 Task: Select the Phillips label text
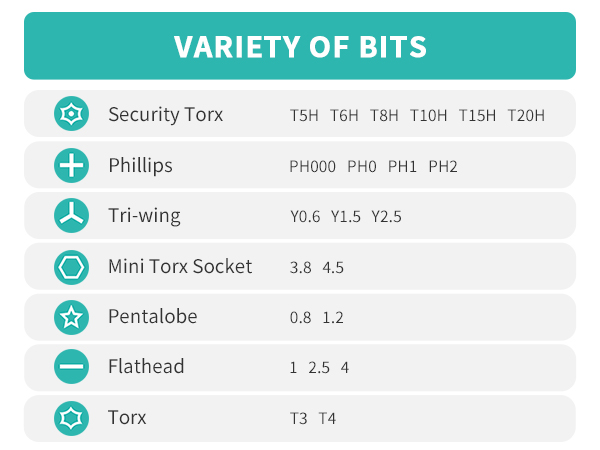pyautogui.click(x=140, y=166)
